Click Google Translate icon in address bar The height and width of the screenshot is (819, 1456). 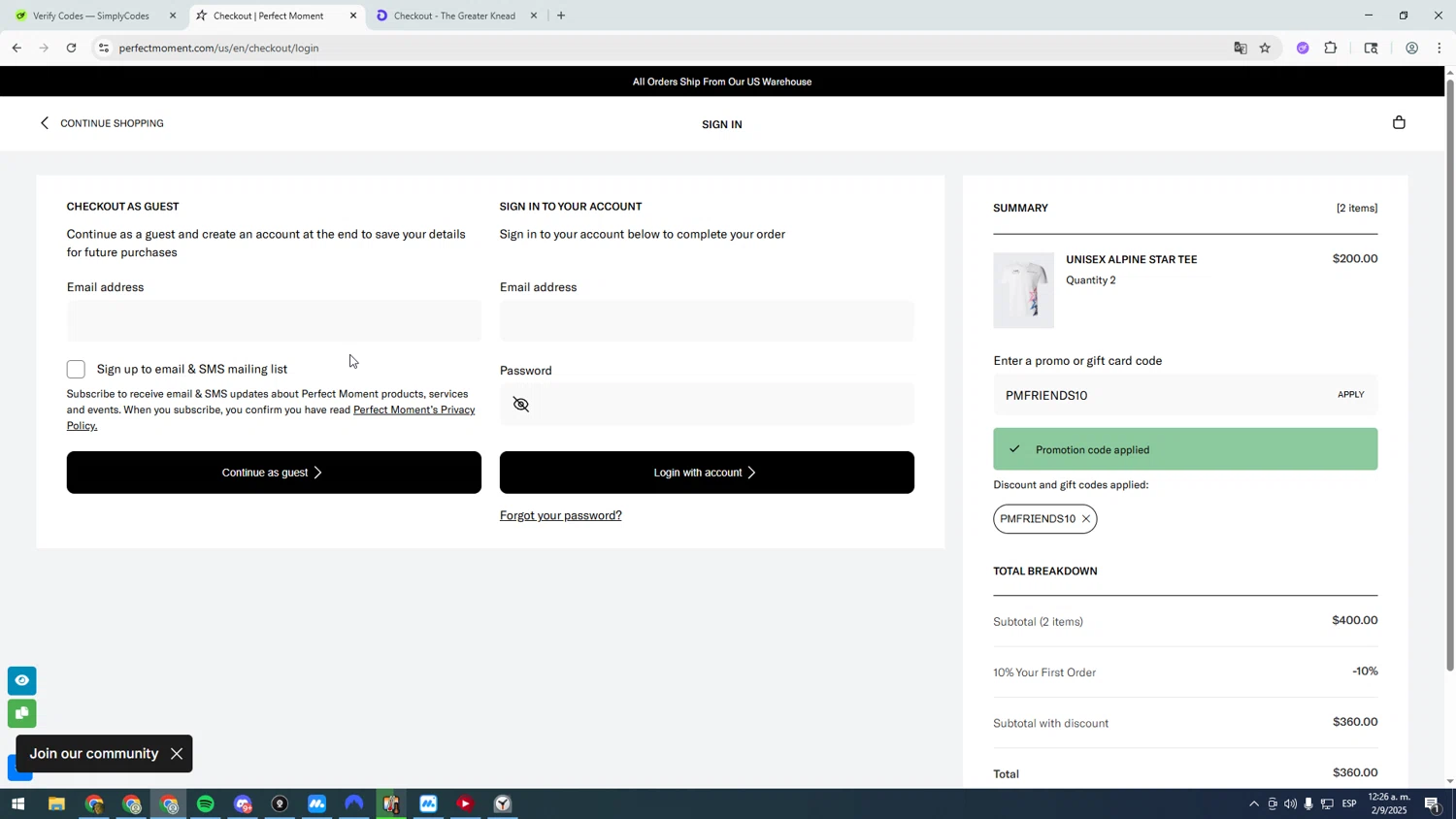1240,48
